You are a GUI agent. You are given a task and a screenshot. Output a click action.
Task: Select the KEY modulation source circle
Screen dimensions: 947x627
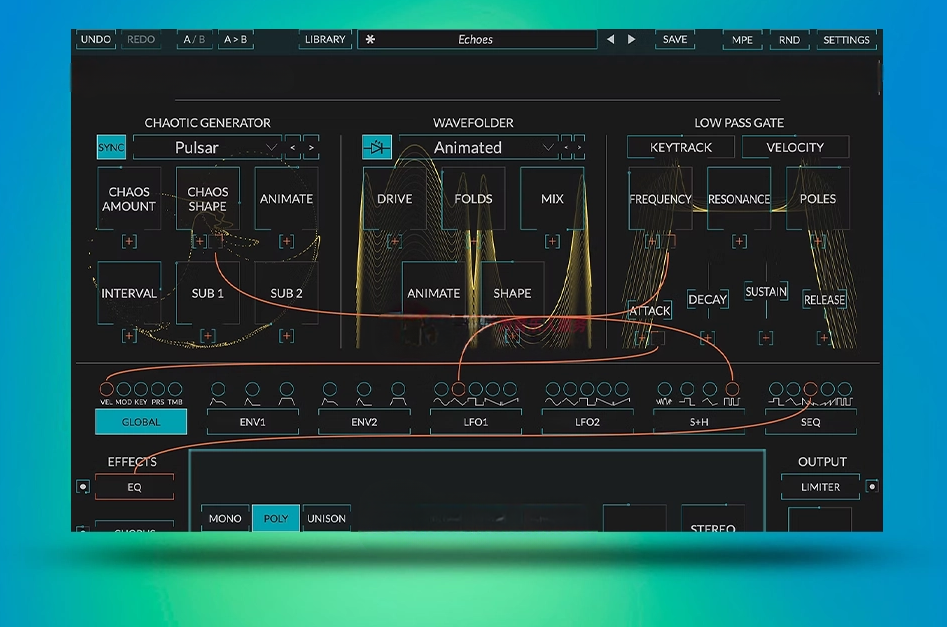[x=141, y=388]
